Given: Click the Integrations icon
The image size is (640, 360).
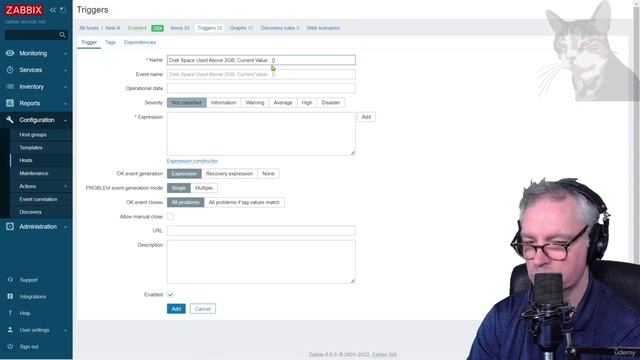Looking at the screenshot, I should (10, 297).
